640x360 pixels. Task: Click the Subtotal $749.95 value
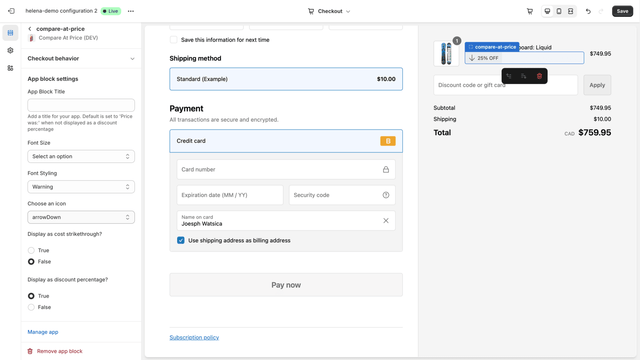(600, 108)
